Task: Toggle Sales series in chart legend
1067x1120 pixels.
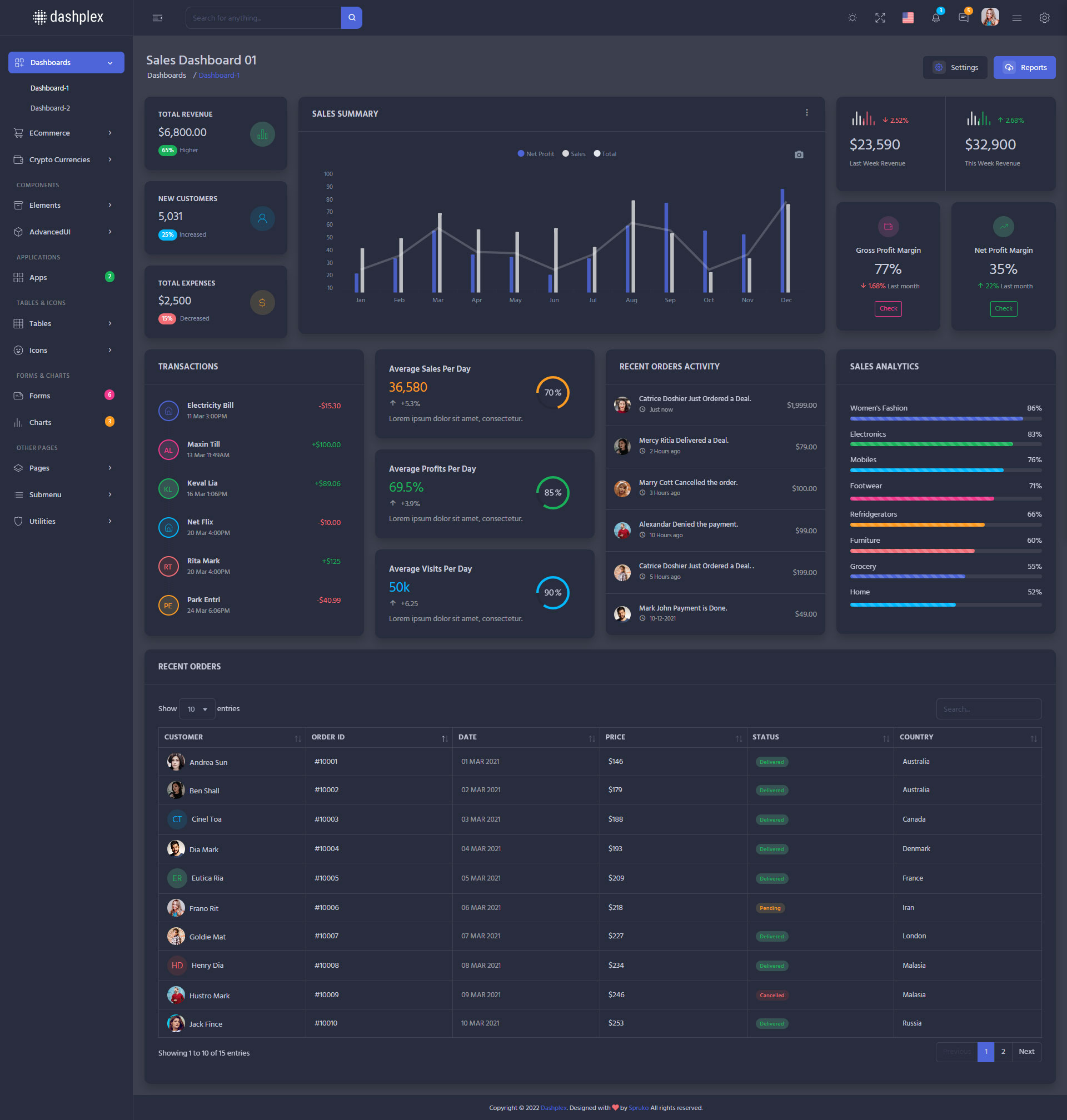Action: (x=574, y=154)
